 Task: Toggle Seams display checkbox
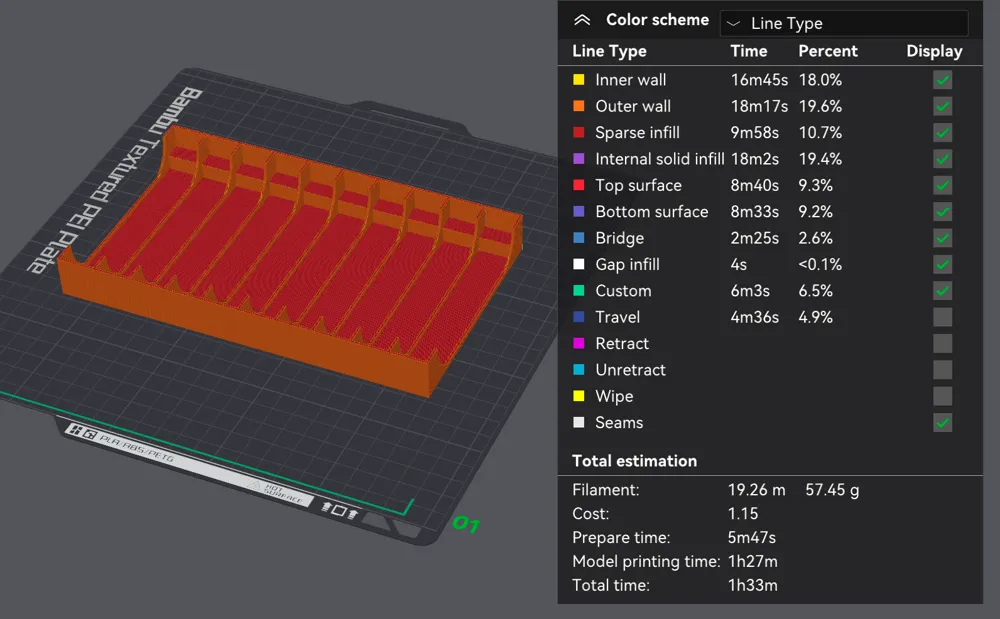943,423
